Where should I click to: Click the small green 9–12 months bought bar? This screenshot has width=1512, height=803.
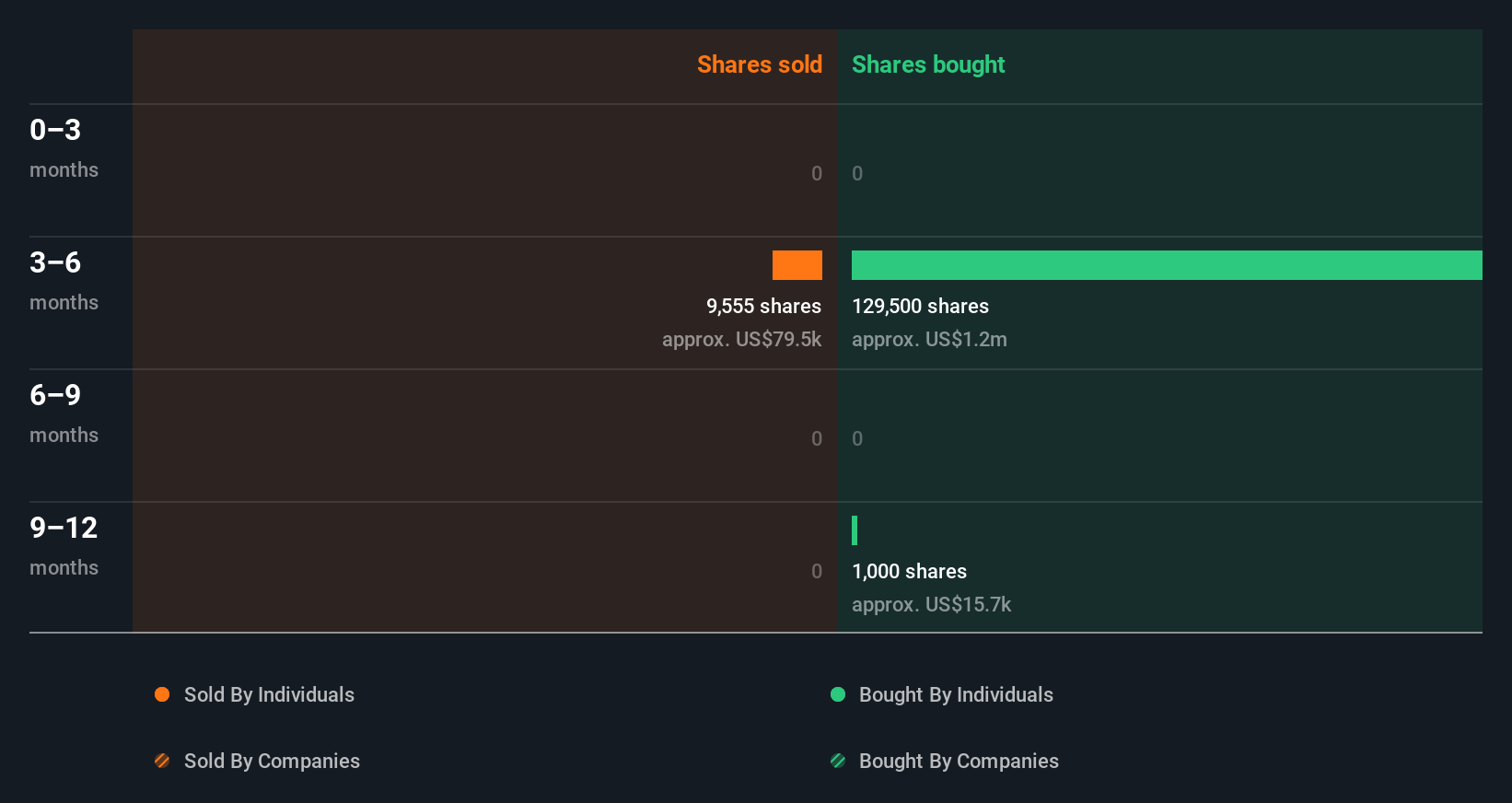click(x=855, y=530)
